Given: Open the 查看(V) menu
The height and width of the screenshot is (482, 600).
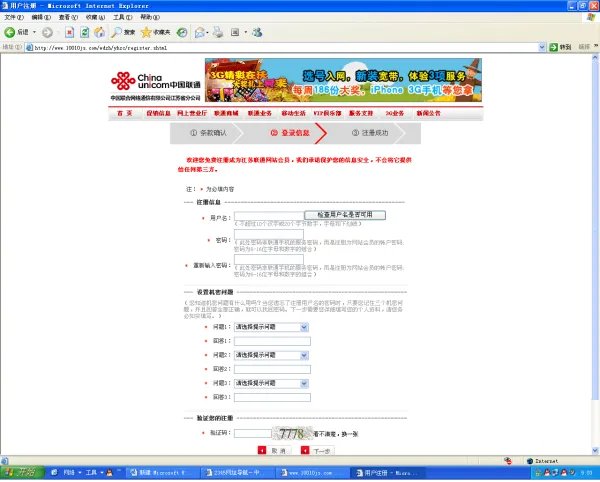Looking at the screenshot, I should coord(68,17).
